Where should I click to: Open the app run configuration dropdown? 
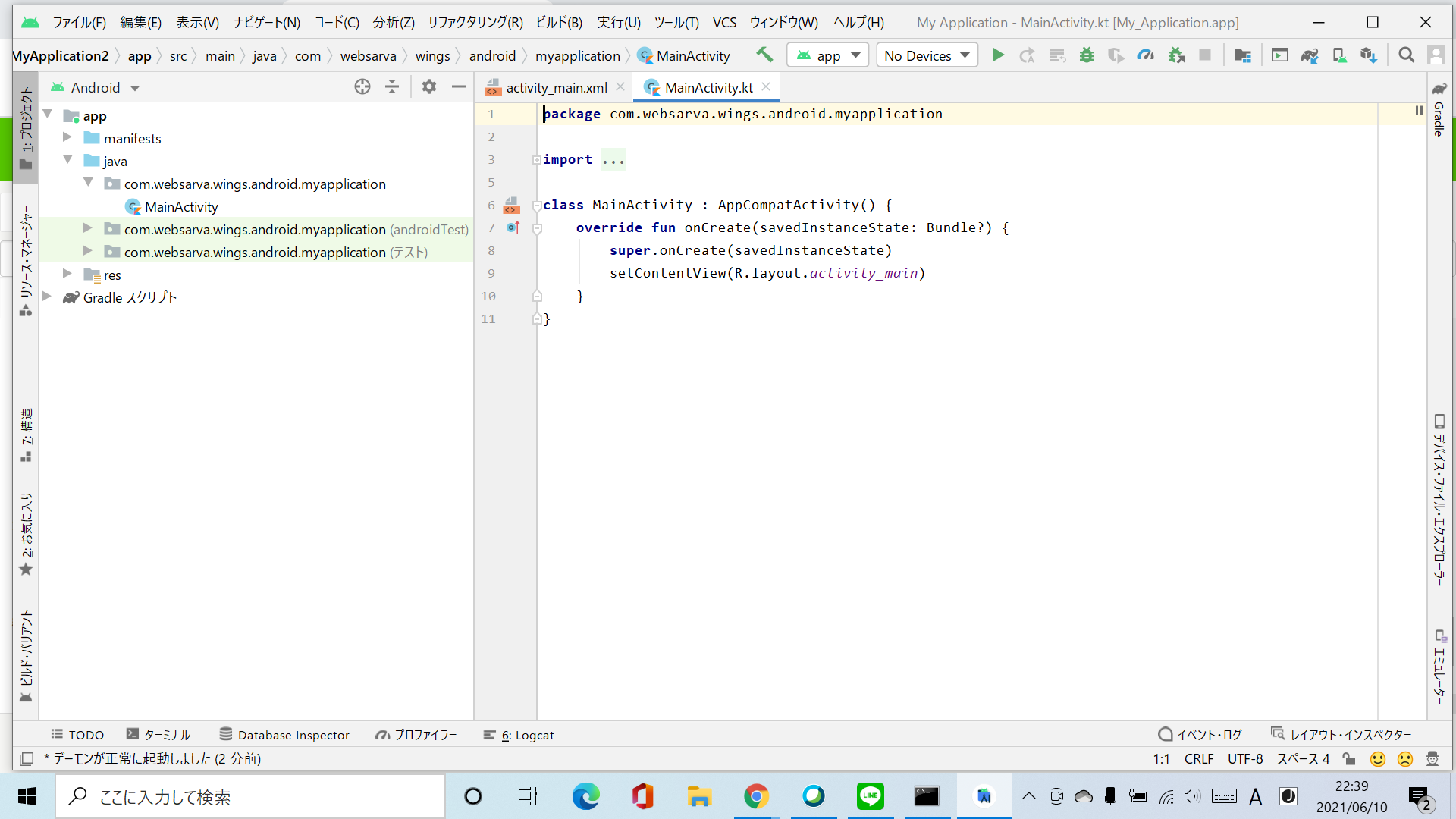coord(828,55)
